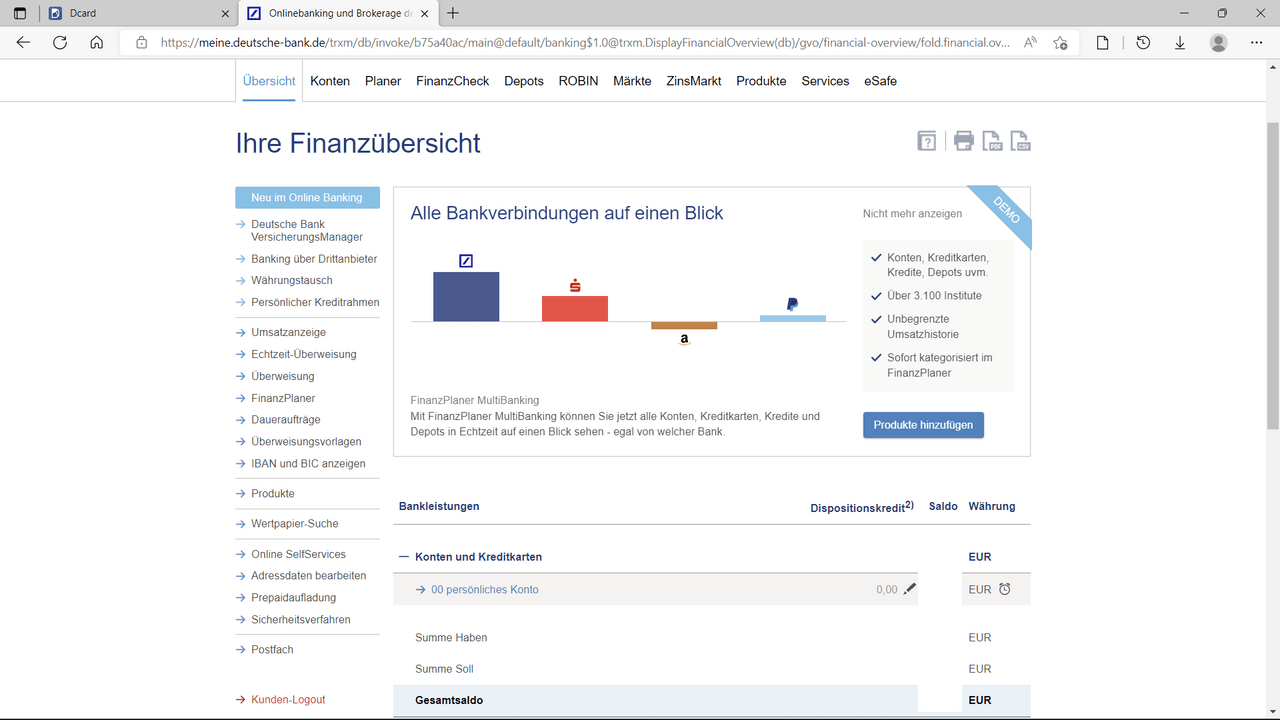
Task: Open Persönlicher Kreditrahmen
Action: click(315, 302)
